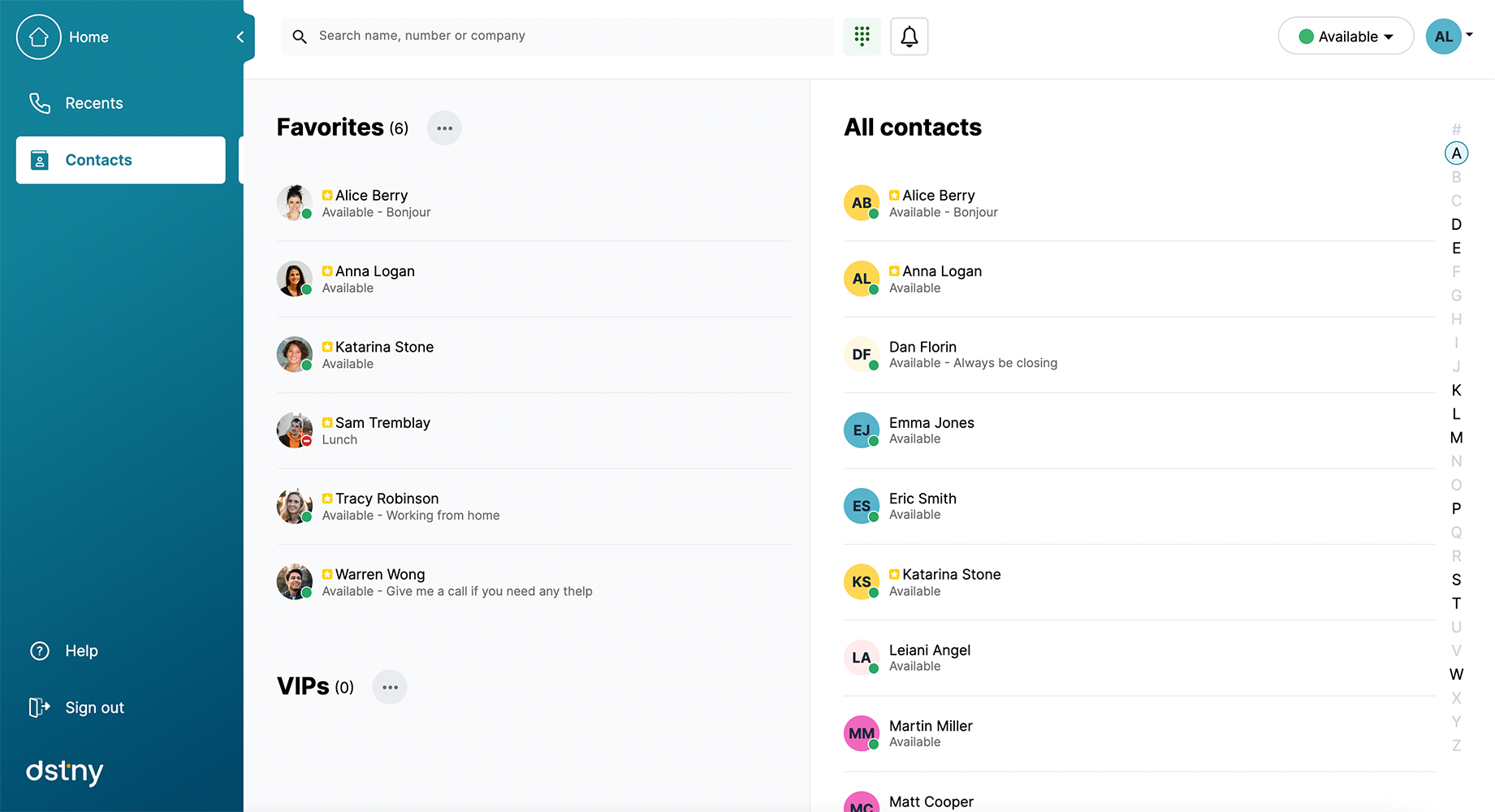Click the Help question mark icon
The height and width of the screenshot is (812, 1495).
pyautogui.click(x=39, y=650)
